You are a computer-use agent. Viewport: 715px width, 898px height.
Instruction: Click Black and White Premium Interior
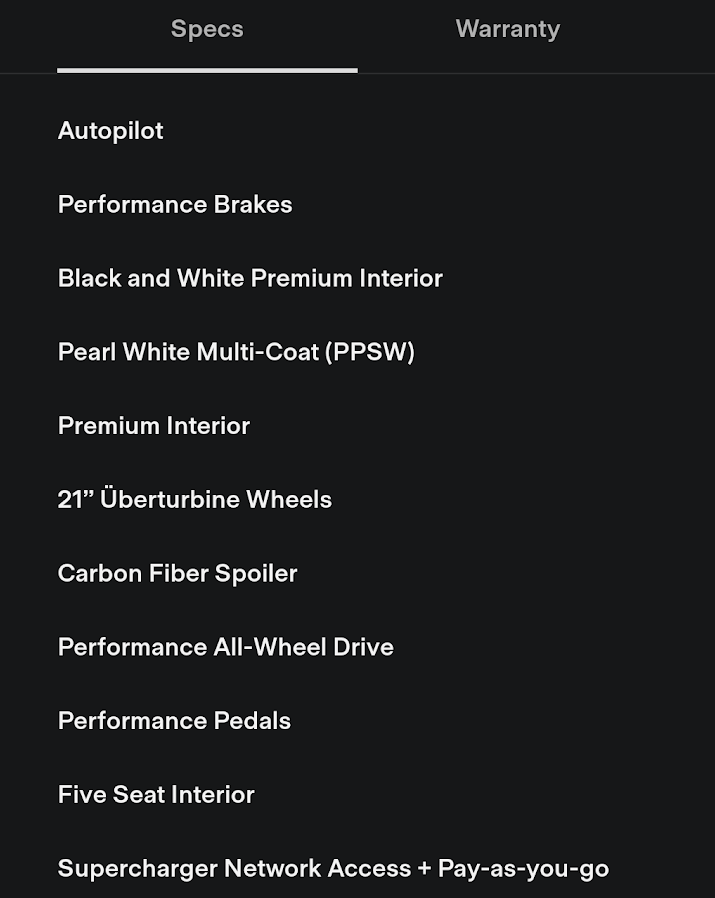point(250,279)
